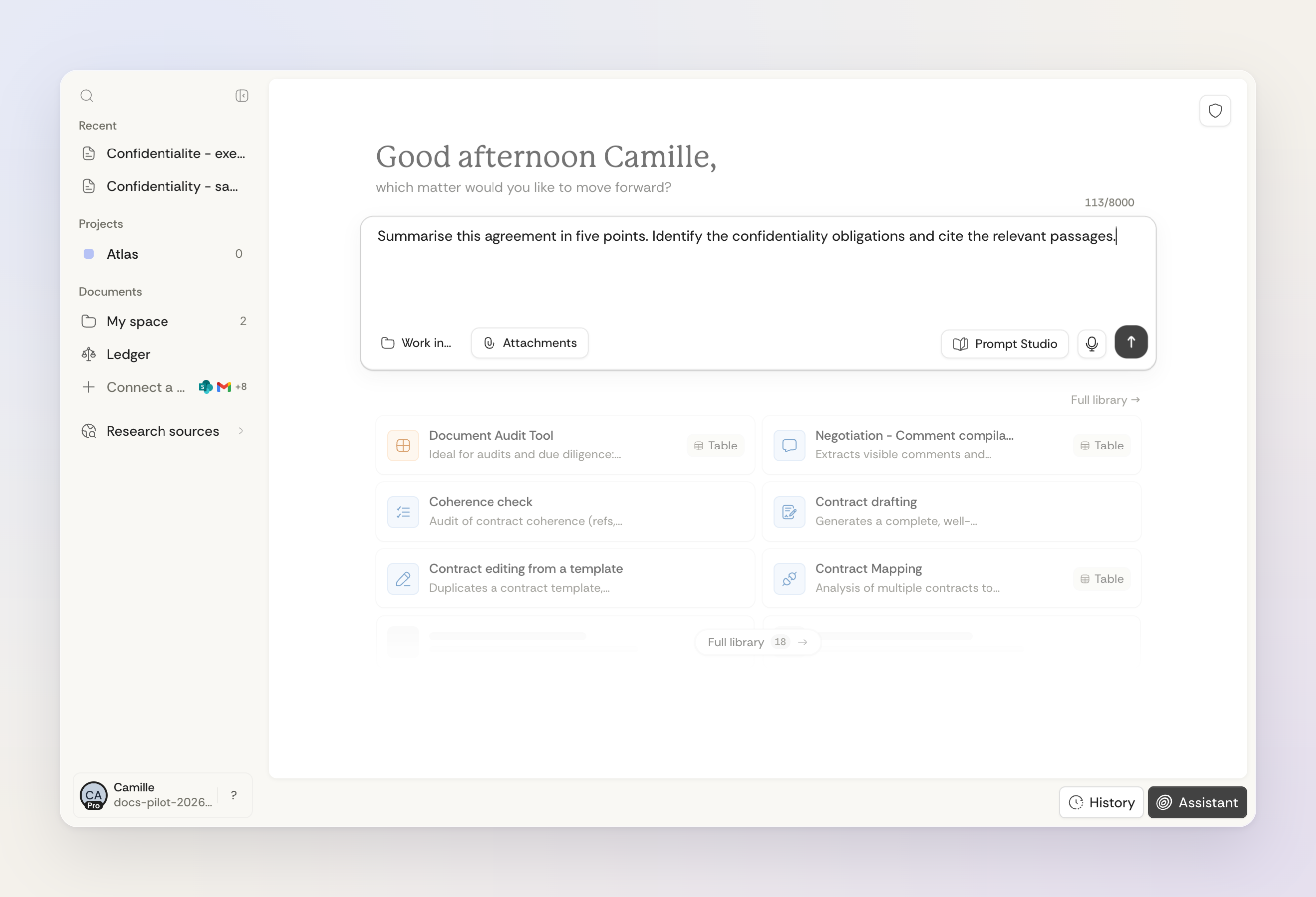Click Table badge on Negotiation card

pos(1101,446)
